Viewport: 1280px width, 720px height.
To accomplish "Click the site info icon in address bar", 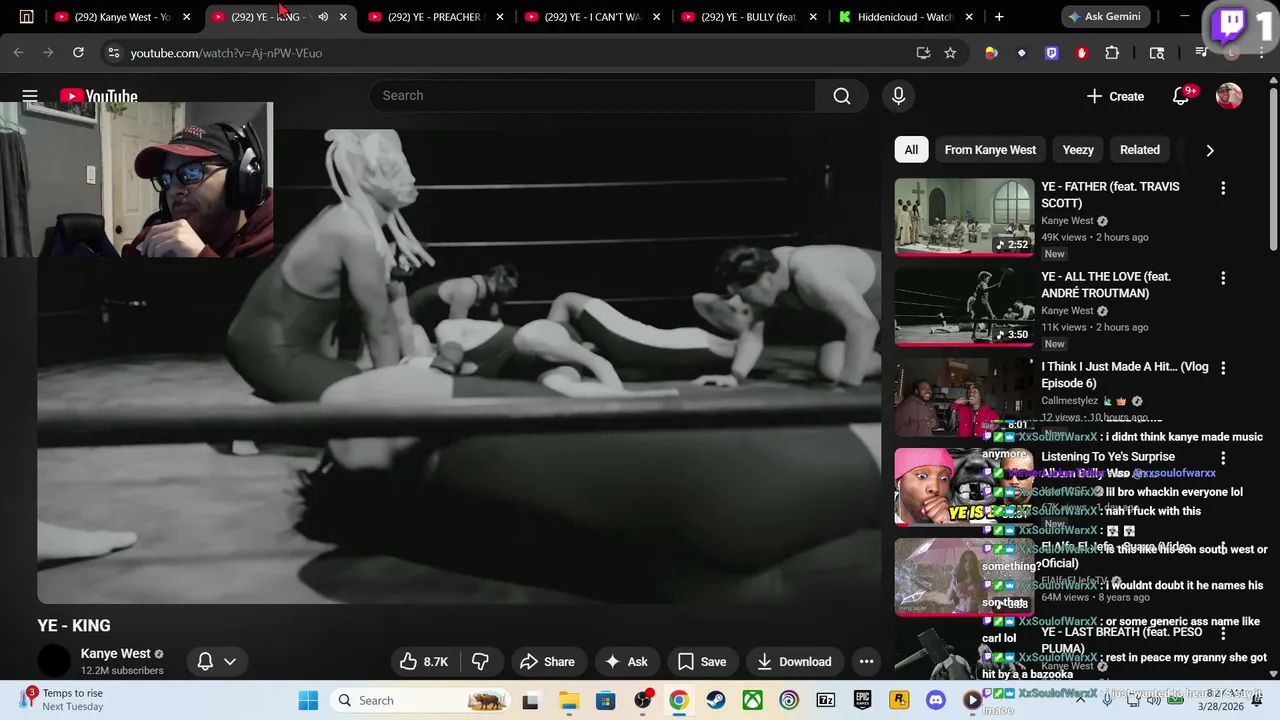I will coord(113,53).
